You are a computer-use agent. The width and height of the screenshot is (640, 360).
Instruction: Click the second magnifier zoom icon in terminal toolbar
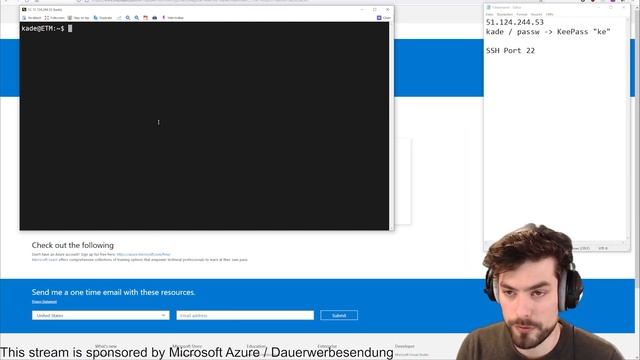point(137,18)
